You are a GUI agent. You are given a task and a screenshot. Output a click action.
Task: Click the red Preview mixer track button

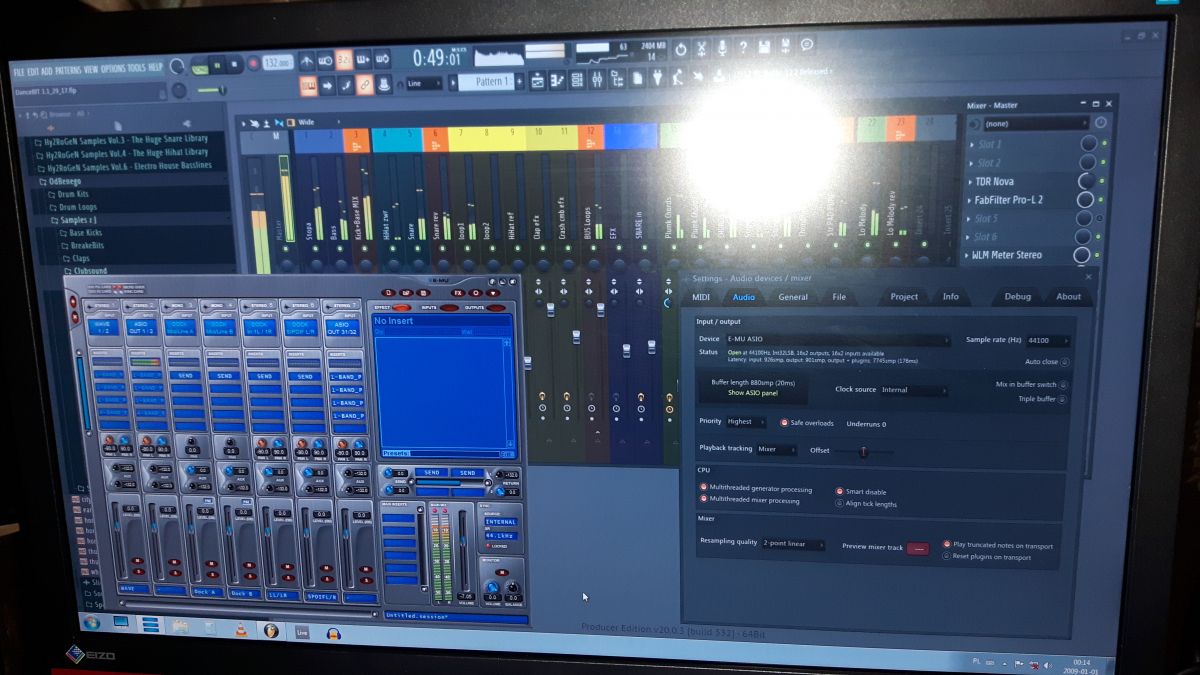coord(917,548)
